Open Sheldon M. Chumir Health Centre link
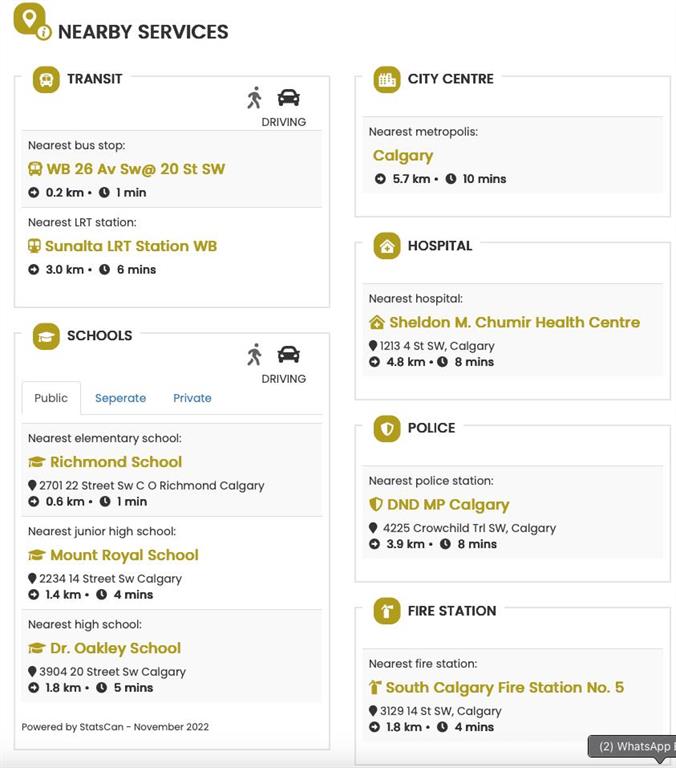 click(x=513, y=322)
